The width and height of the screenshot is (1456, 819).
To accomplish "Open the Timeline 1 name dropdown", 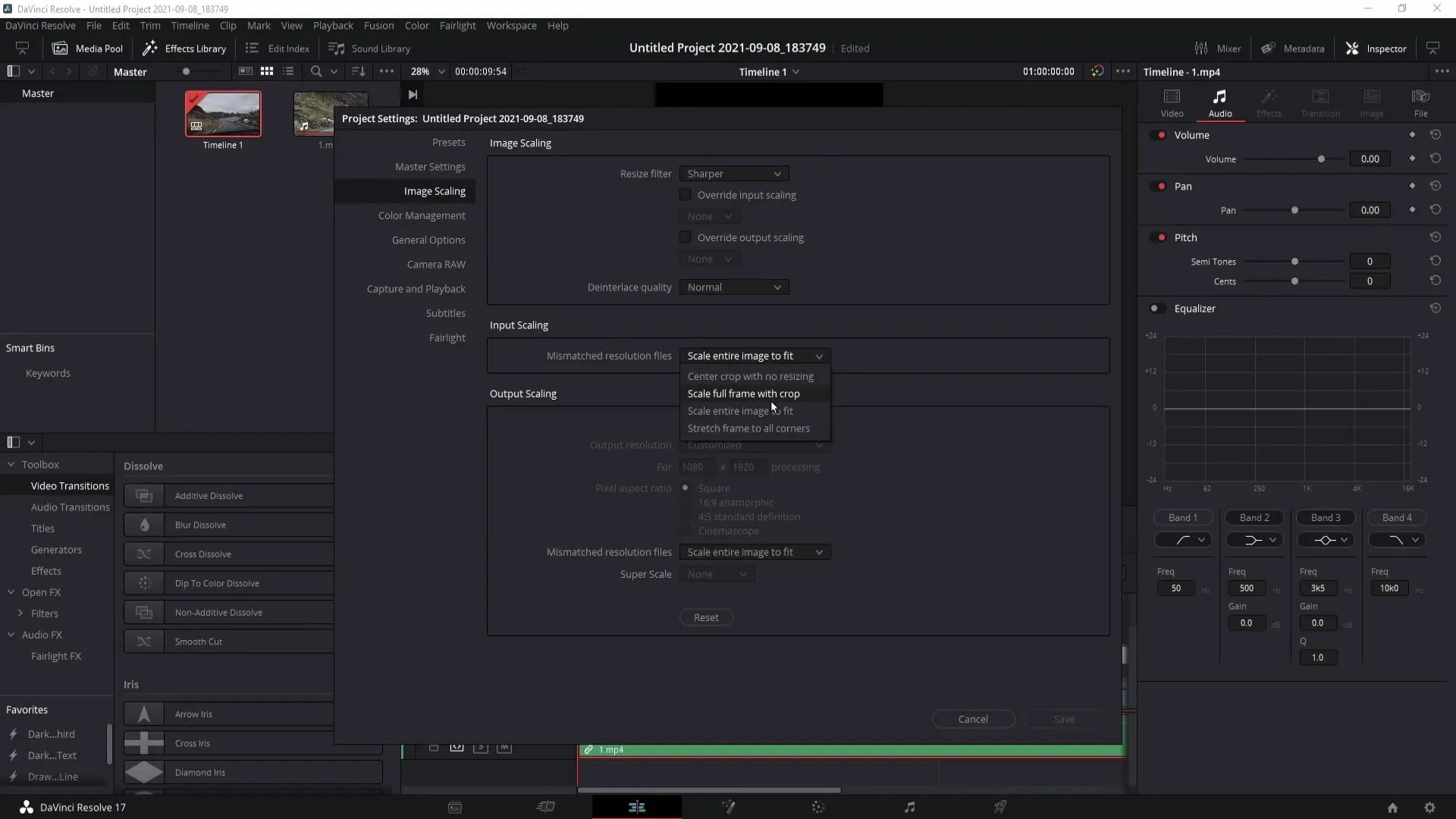I will 769,71.
